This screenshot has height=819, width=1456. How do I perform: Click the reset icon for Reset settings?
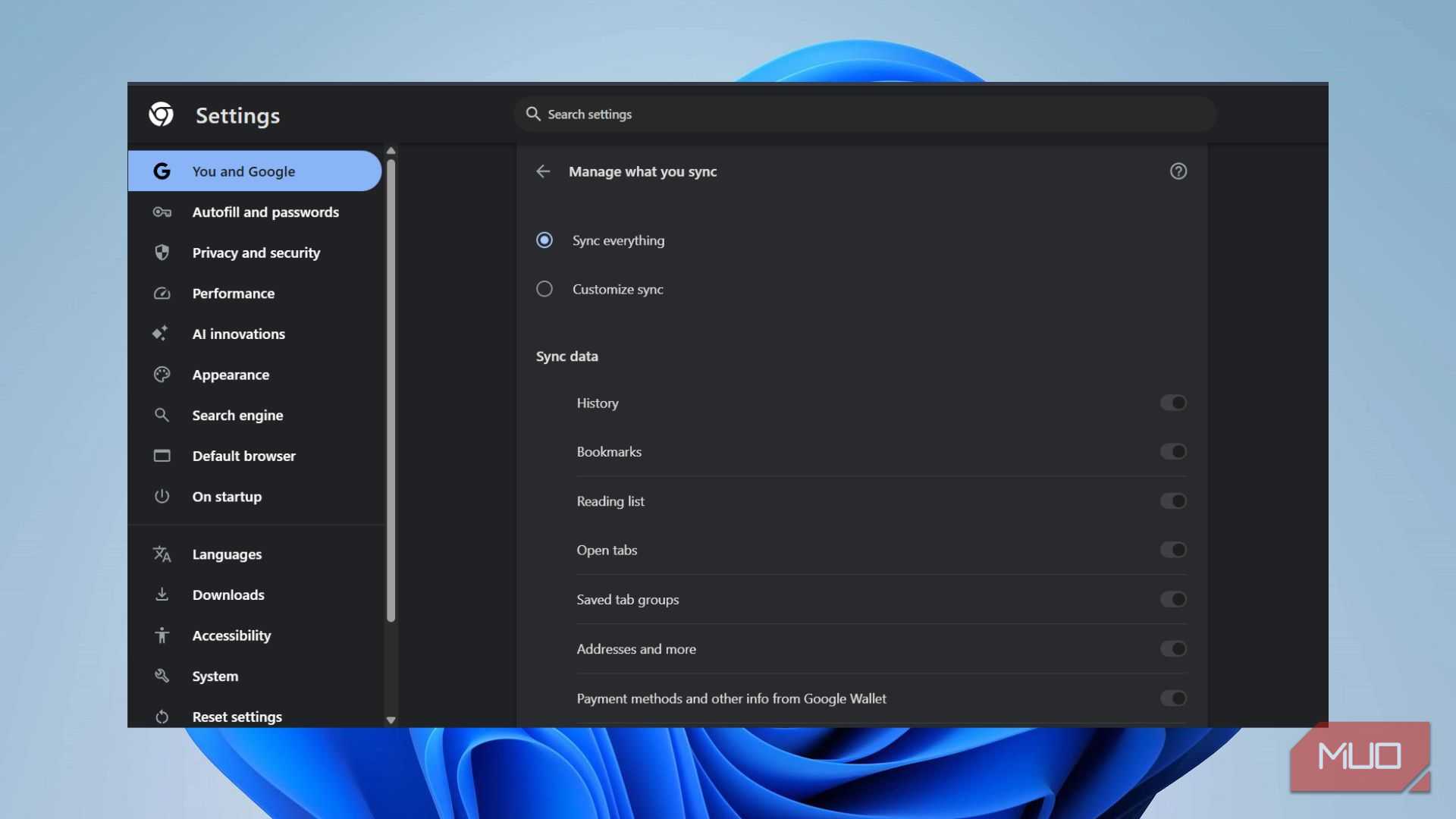[x=162, y=717]
